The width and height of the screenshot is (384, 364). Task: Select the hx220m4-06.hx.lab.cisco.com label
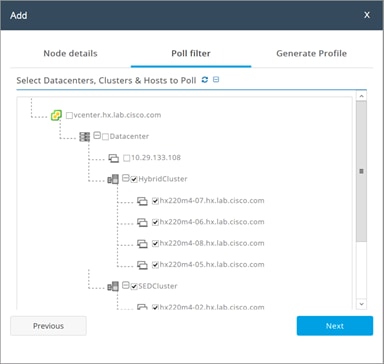[x=212, y=222]
